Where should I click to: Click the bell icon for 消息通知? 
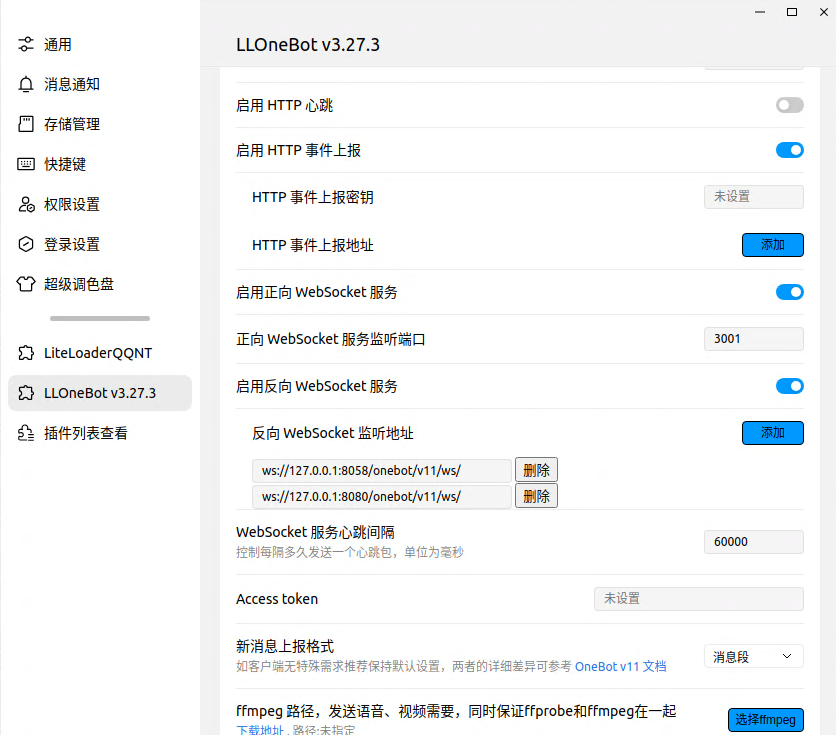(x=26, y=85)
